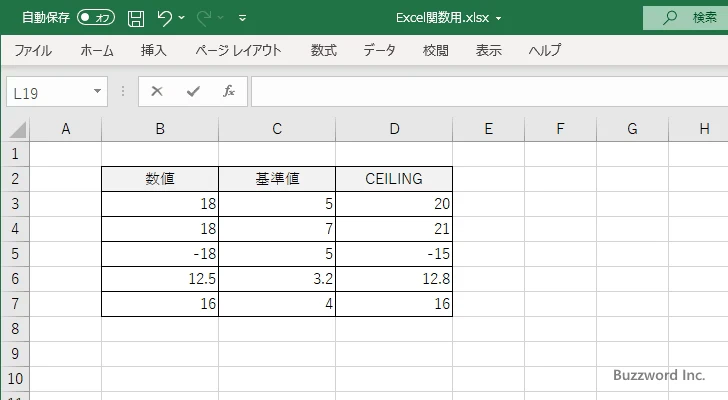728x400 pixels.
Task: Click the 数値 header cell
Action: pos(160,179)
